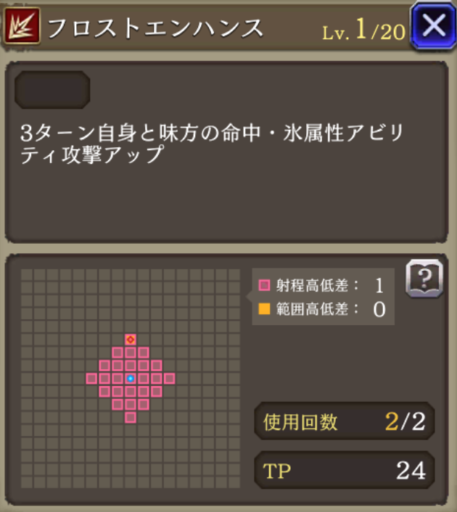Open the help book question-mark icon
Viewport: 457px width, 512px height.
pos(424,278)
